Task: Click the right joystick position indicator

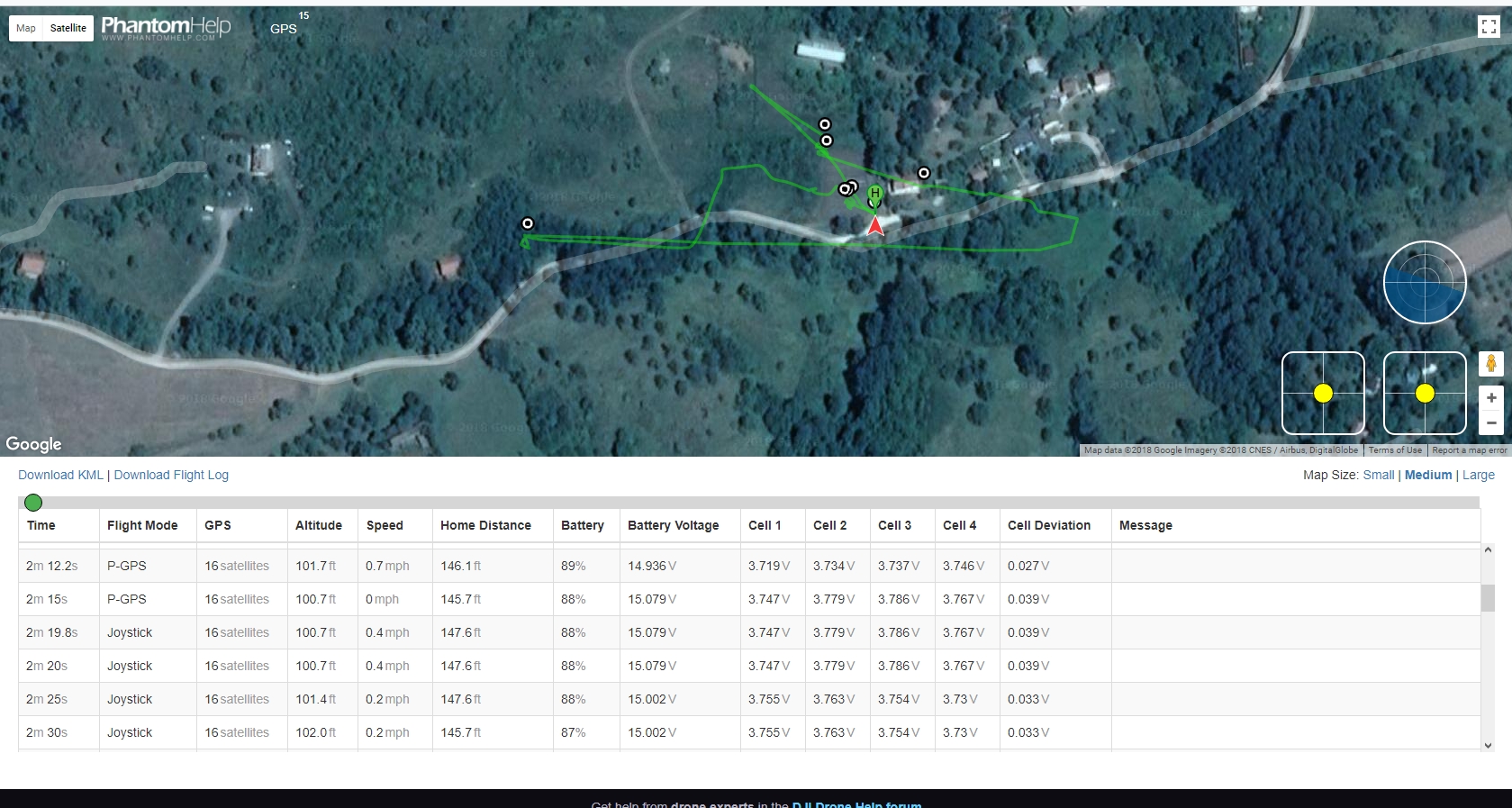Action: coord(1425,393)
